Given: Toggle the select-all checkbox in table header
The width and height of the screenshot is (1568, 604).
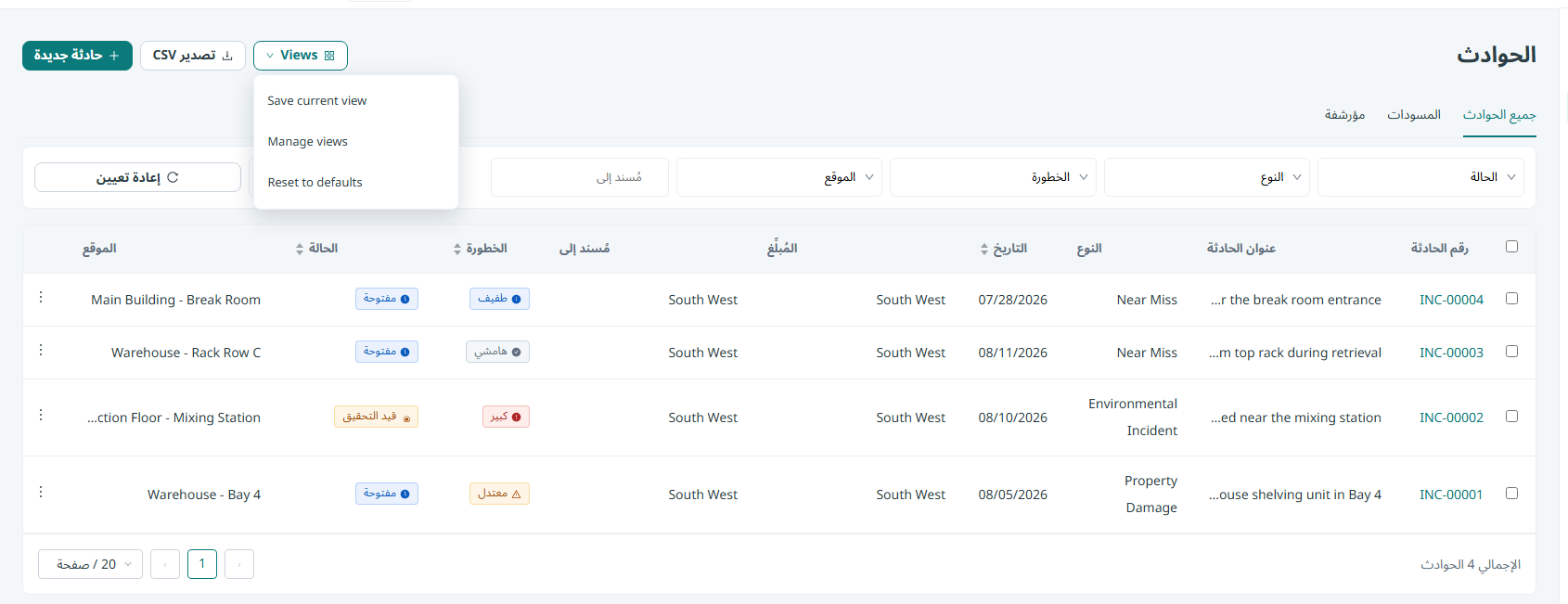Looking at the screenshot, I should pos(1511,247).
